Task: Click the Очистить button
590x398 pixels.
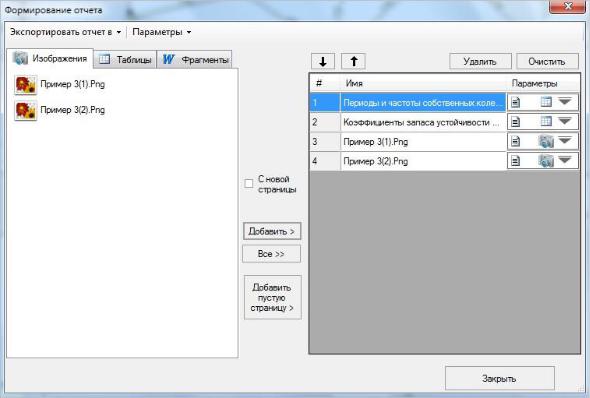Action: tap(547, 61)
